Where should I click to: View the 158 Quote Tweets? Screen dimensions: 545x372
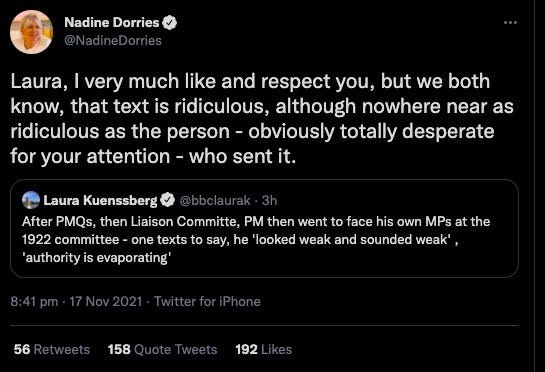click(x=162, y=349)
